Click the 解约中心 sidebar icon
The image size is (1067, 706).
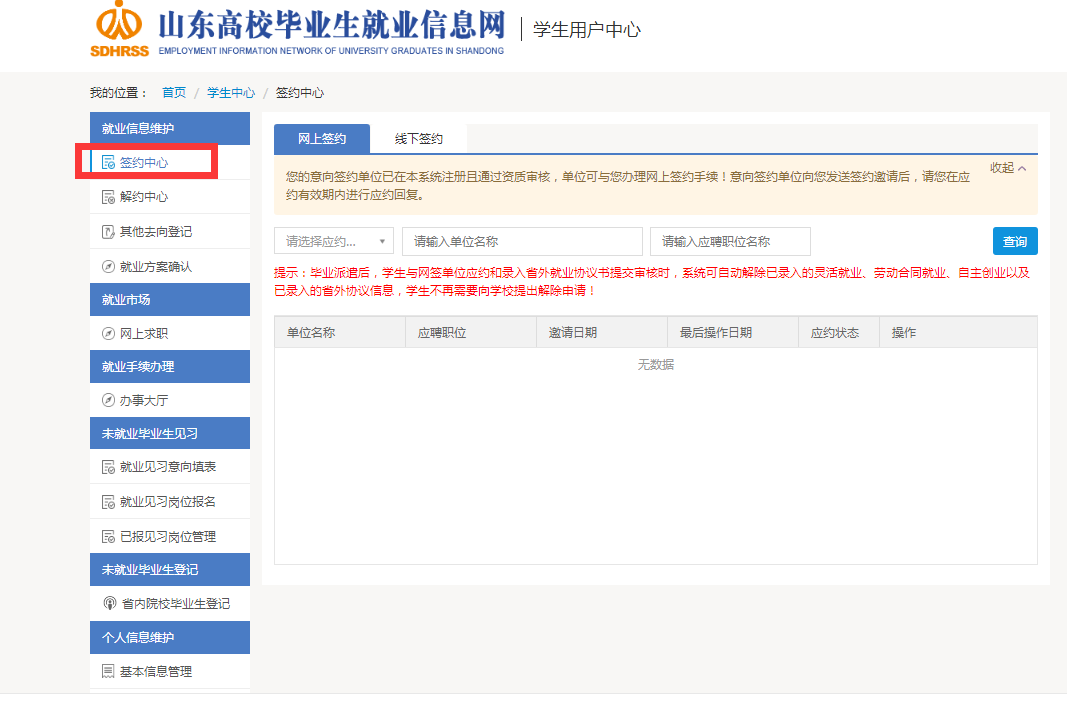pyautogui.click(x=108, y=197)
